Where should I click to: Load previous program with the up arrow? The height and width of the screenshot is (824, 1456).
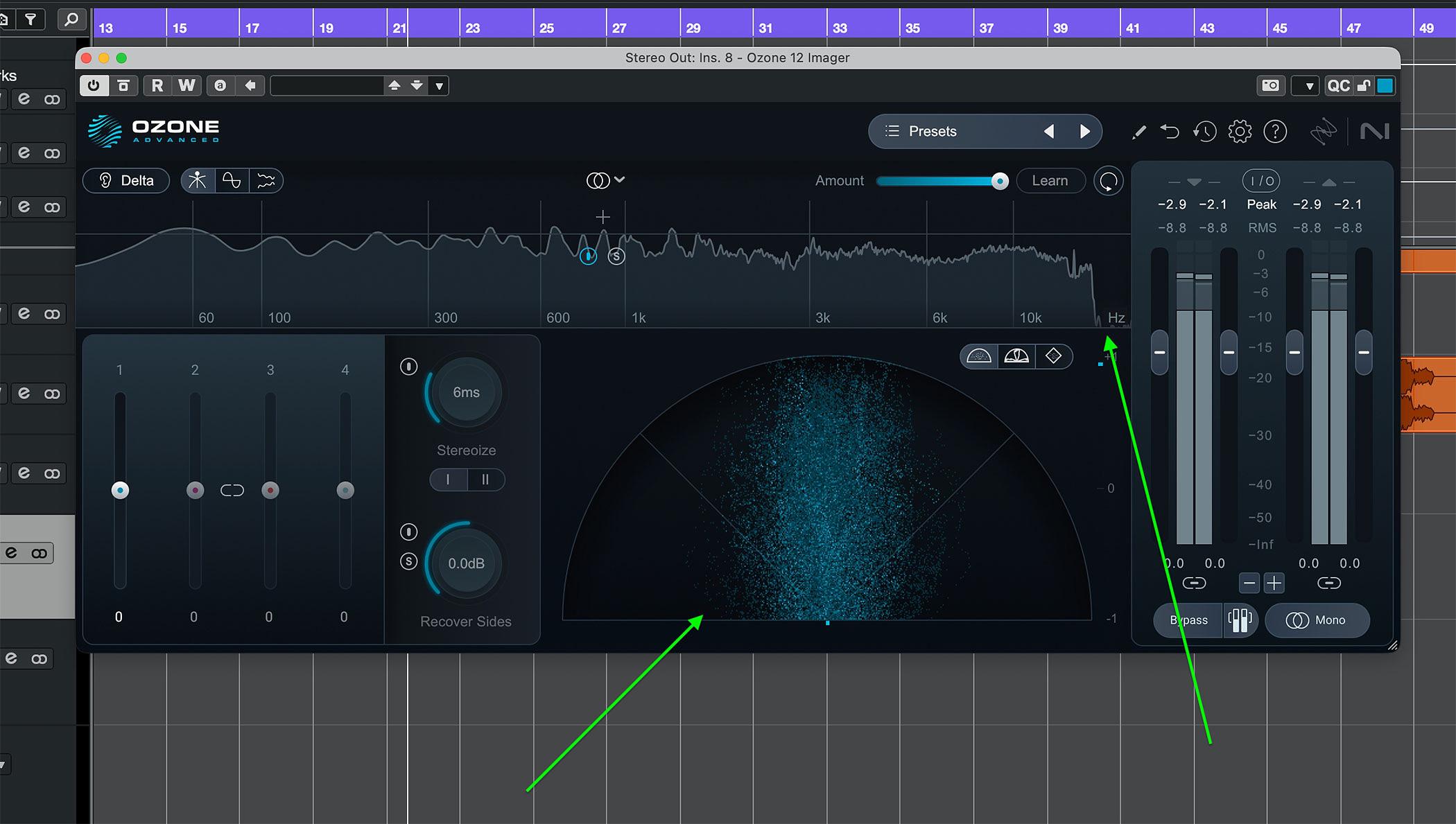[395, 85]
